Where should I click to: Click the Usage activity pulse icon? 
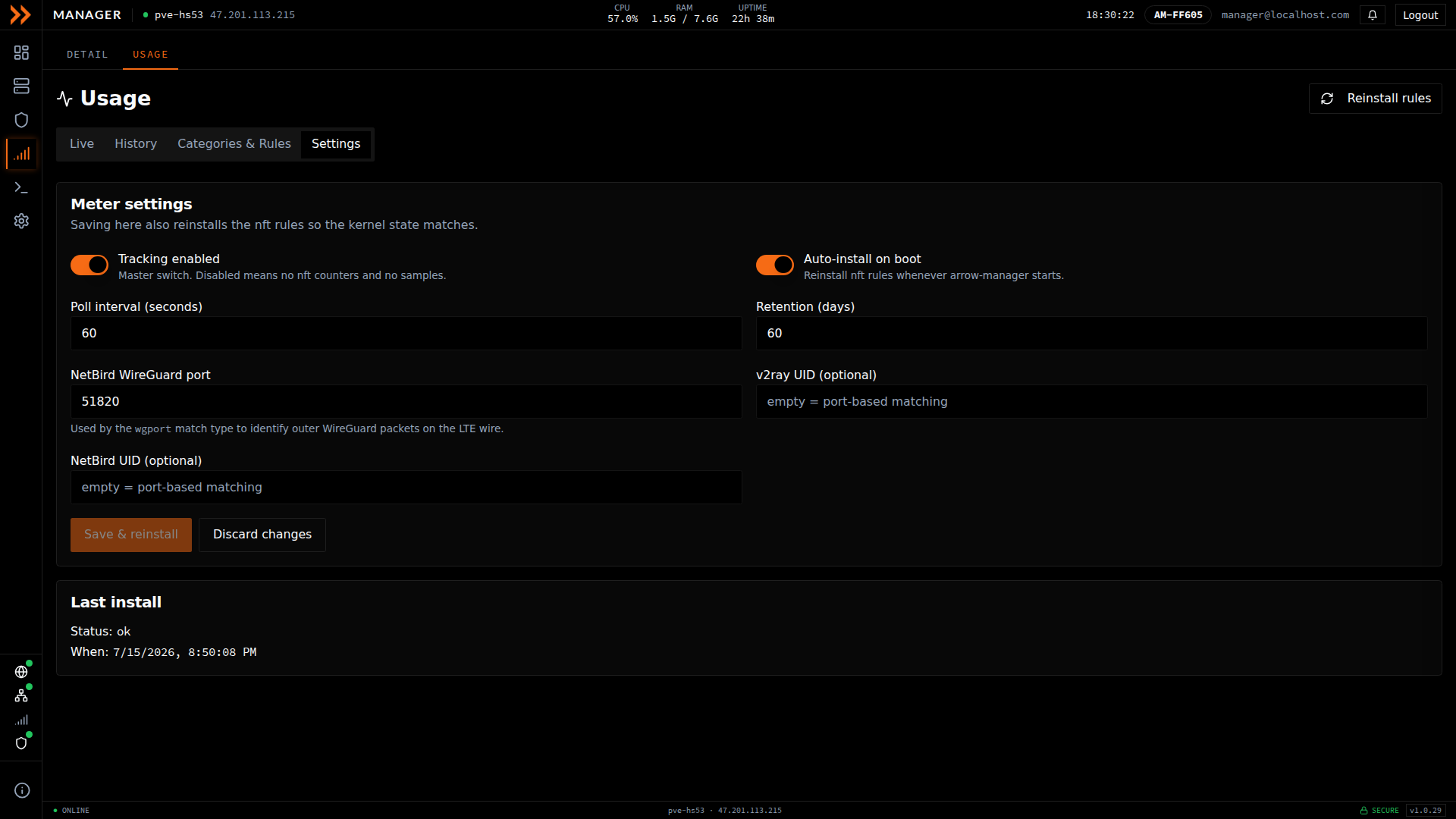(x=64, y=99)
